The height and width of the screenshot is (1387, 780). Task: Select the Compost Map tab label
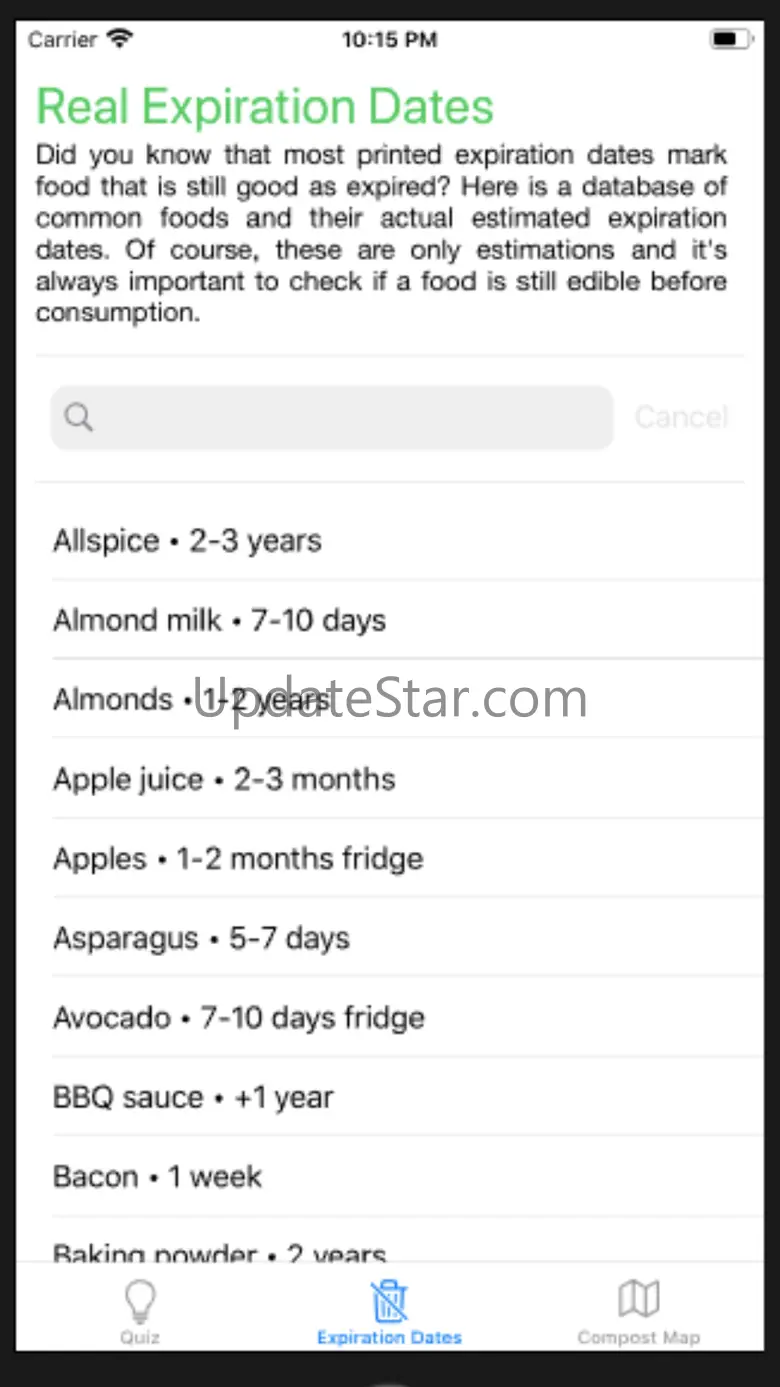tap(638, 1337)
